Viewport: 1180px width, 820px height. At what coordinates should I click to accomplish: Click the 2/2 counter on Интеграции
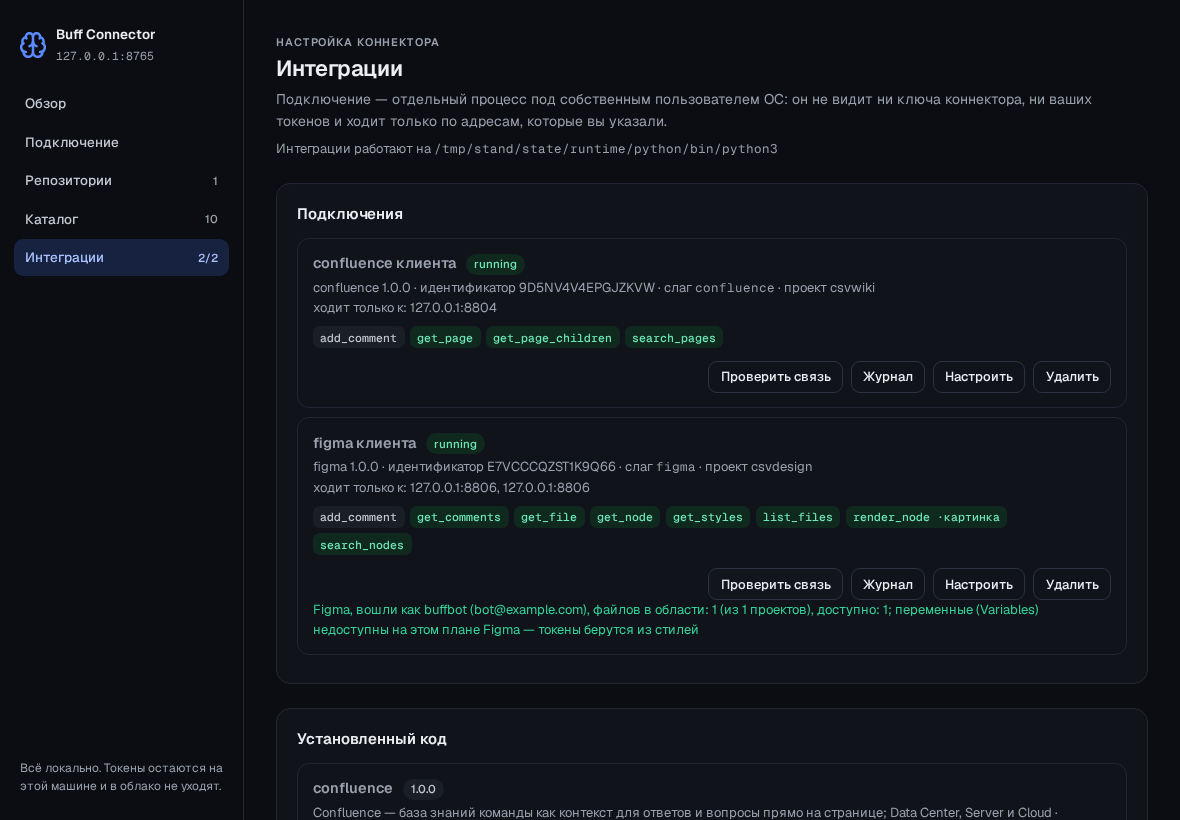coord(208,258)
